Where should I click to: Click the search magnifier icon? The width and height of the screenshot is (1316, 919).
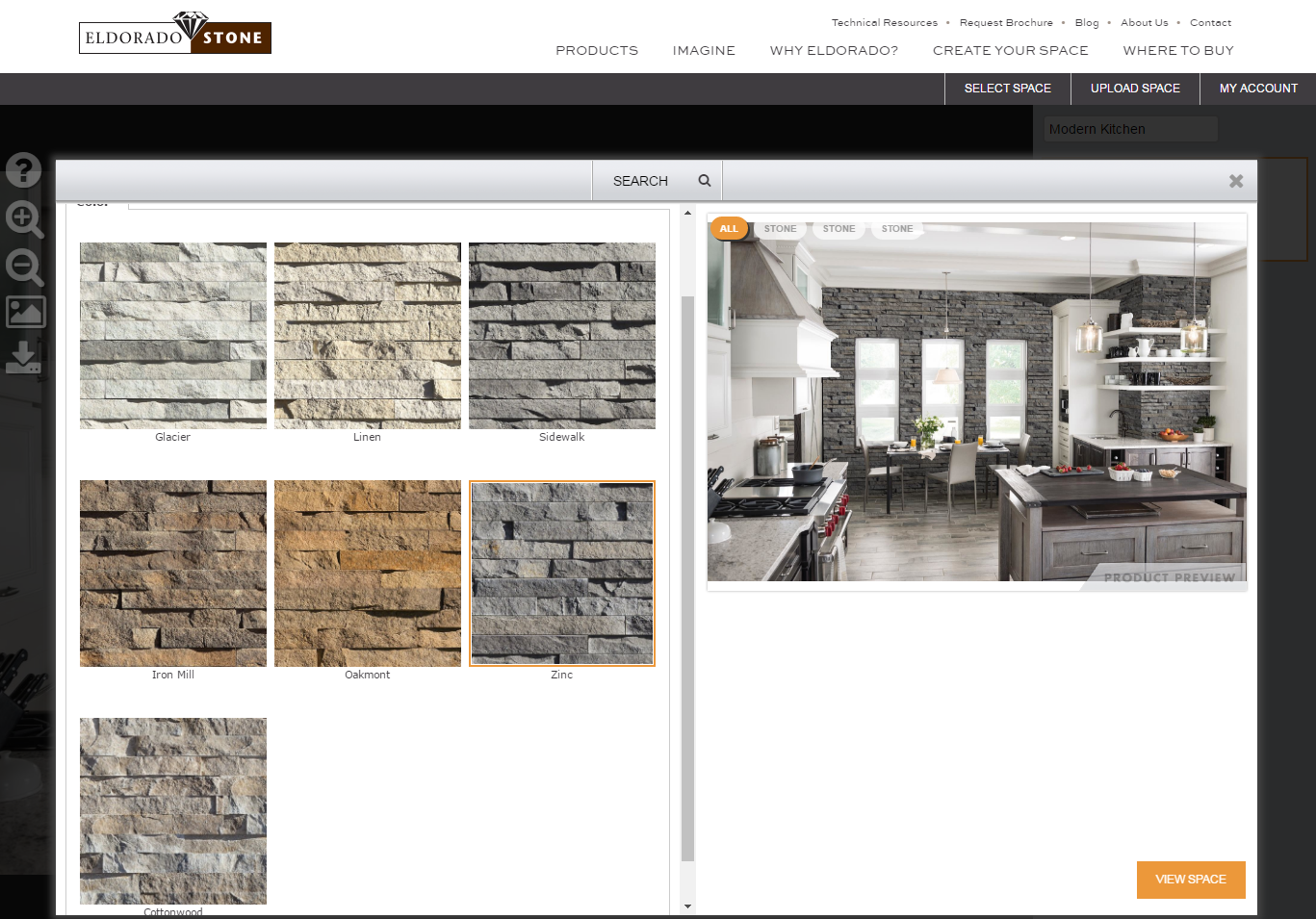pos(704,180)
